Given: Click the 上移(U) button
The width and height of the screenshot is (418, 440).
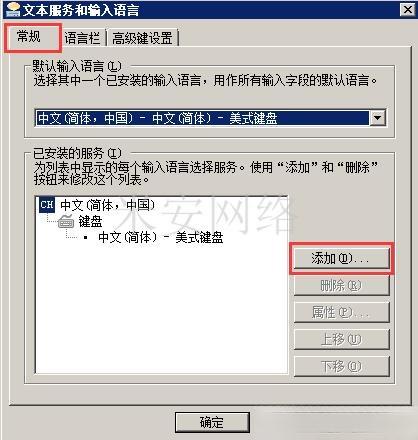Looking at the screenshot, I should pyautogui.click(x=342, y=339).
